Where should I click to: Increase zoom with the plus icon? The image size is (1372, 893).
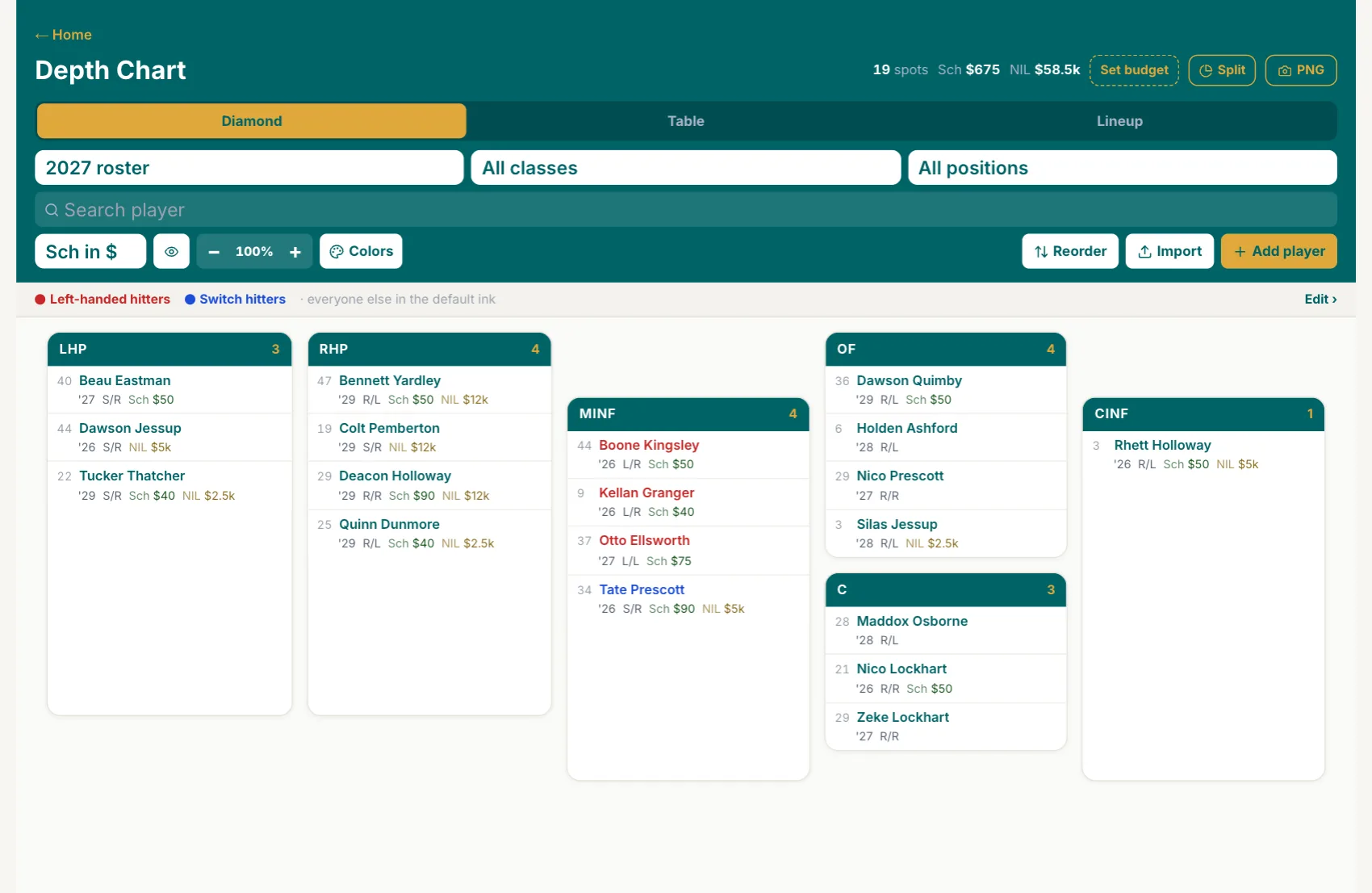295,252
